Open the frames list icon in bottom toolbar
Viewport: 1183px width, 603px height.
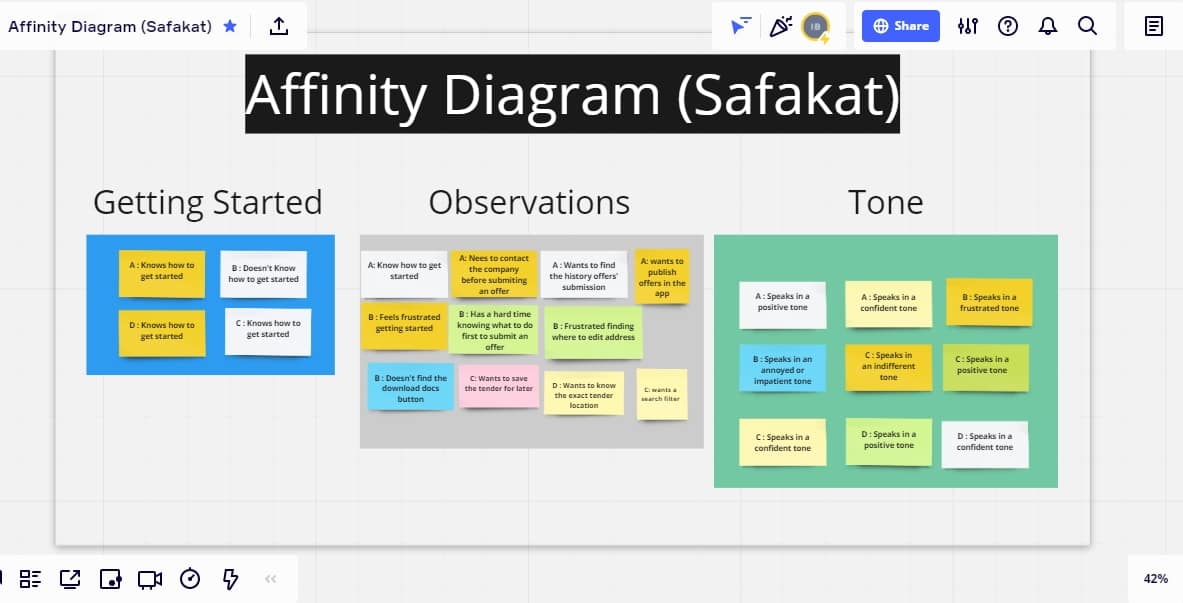tap(30, 579)
